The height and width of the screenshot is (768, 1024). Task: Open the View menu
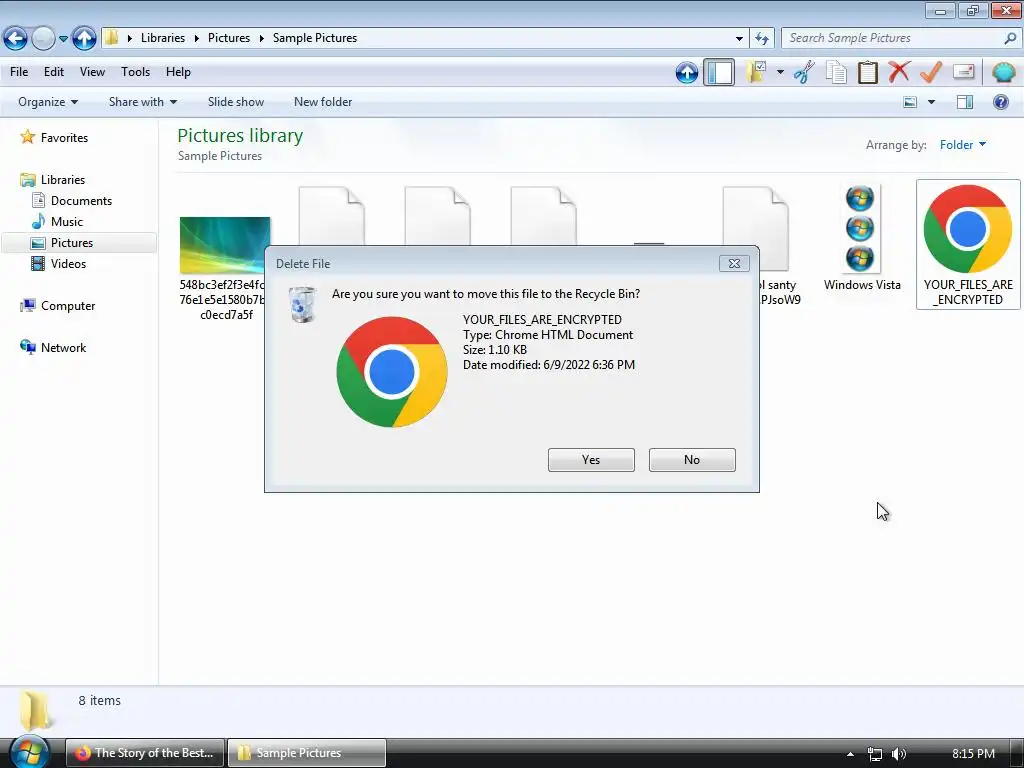pyautogui.click(x=92, y=72)
